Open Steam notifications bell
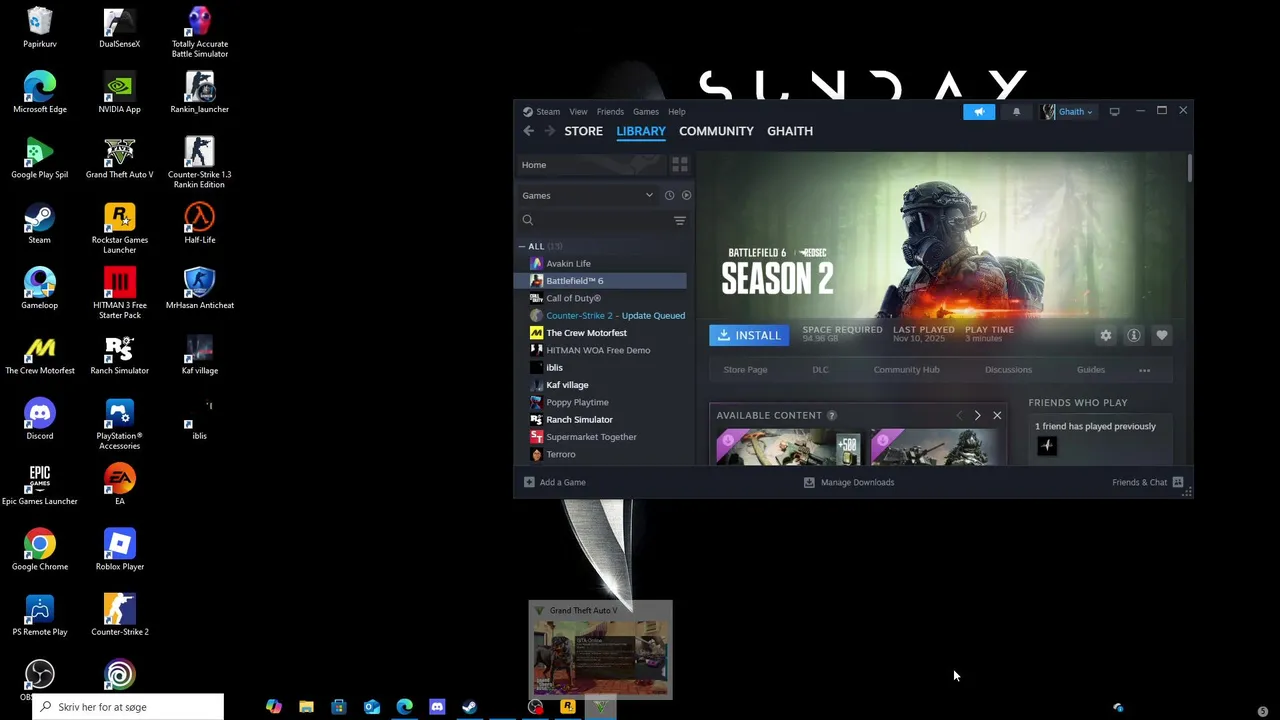Screen dimensions: 1280x720 click(x=1016, y=112)
